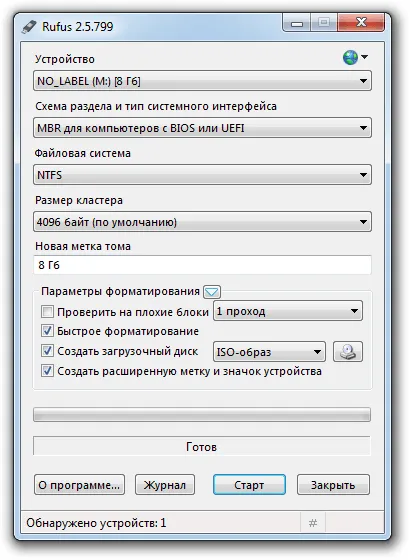Open the boot type dropdown ISO-образ

pos(269,352)
